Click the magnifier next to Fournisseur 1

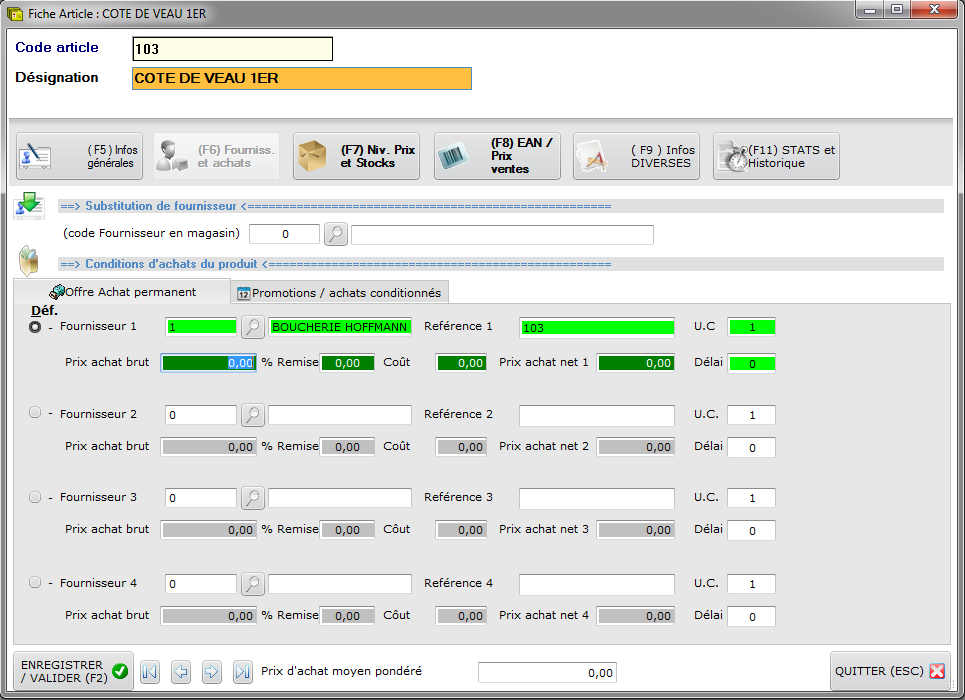click(x=253, y=327)
